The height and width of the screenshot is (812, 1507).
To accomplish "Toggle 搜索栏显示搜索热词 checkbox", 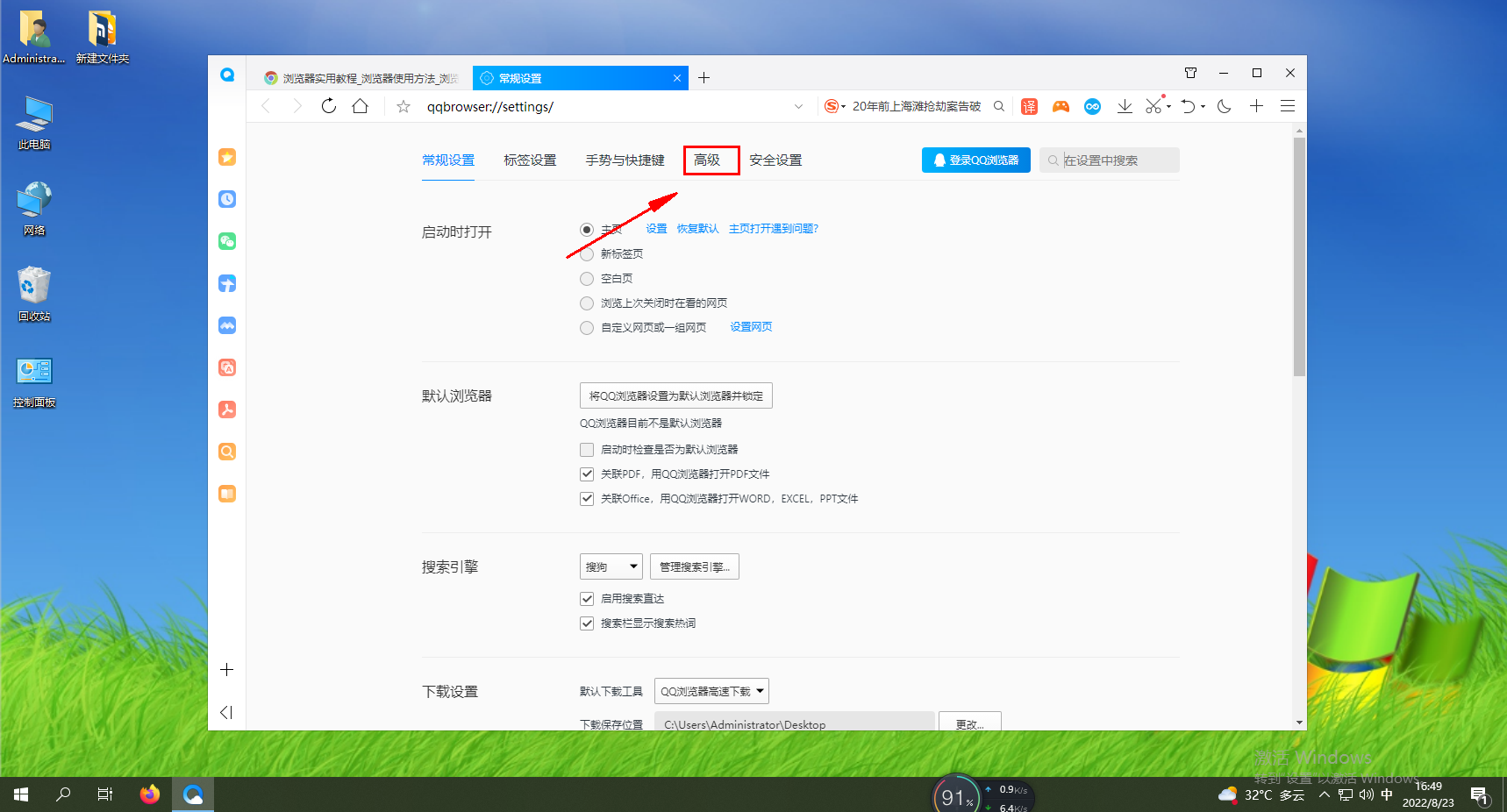I will [587, 623].
